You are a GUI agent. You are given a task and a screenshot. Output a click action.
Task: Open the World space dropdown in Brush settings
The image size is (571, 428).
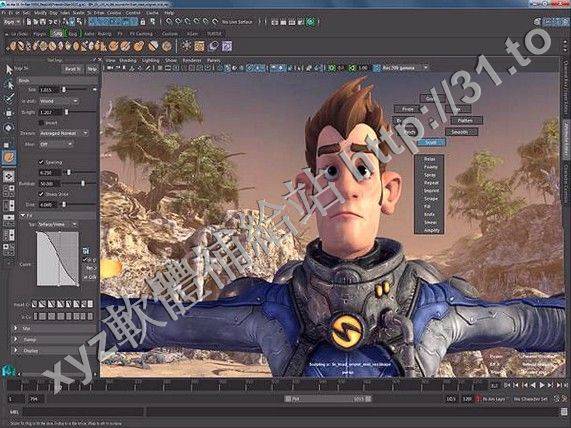tap(58, 101)
